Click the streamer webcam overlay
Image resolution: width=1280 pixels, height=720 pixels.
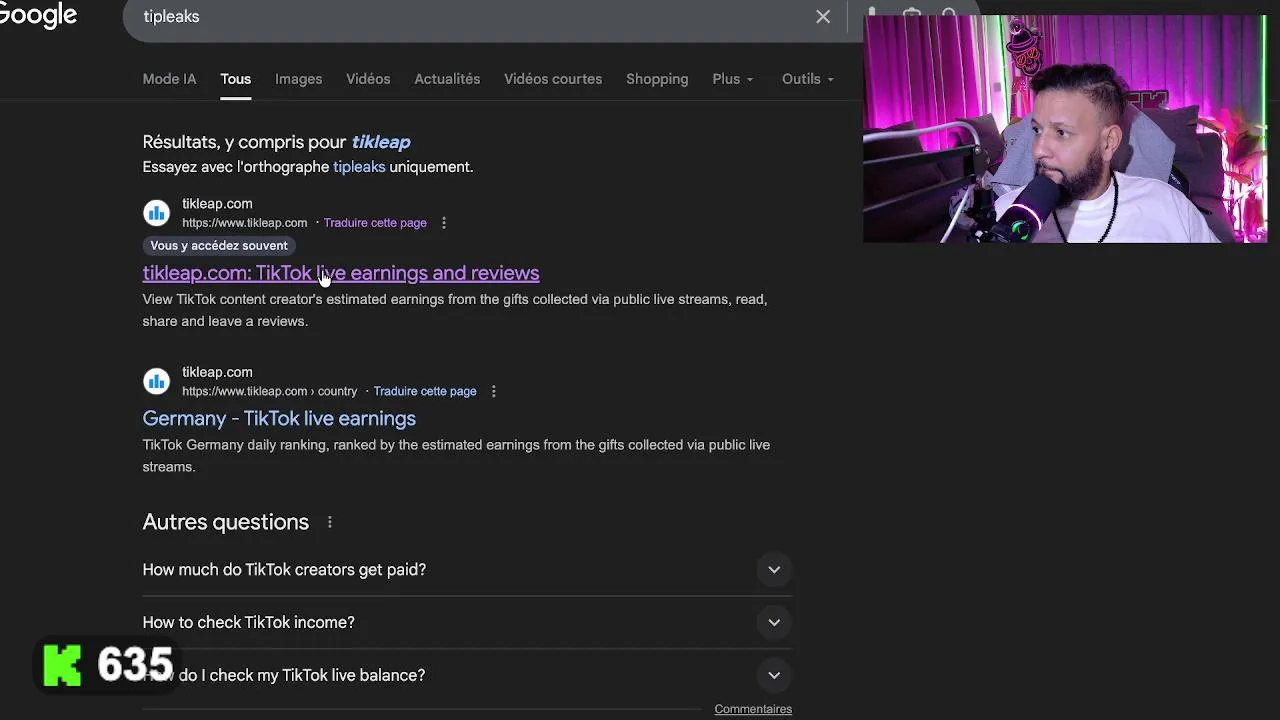[1065, 129]
